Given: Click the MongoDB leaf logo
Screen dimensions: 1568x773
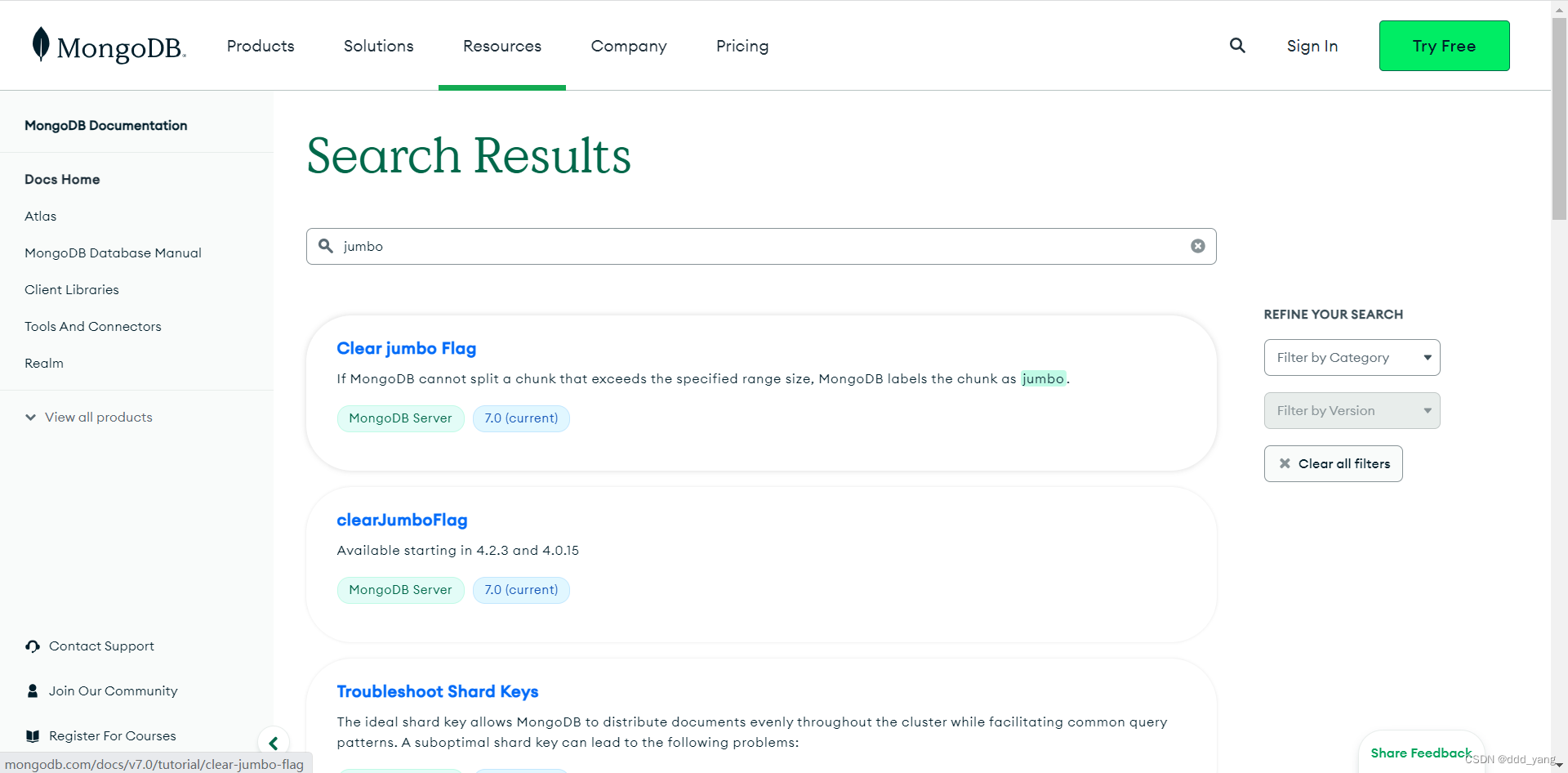Looking at the screenshot, I should point(39,44).
